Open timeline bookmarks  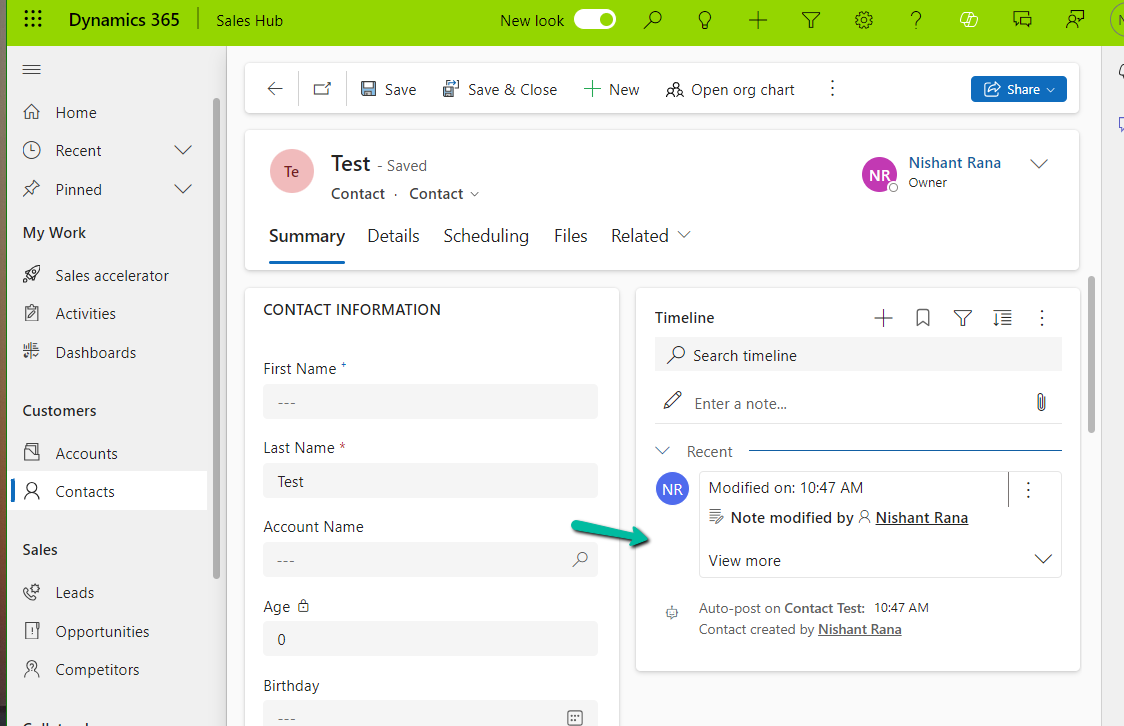click(x=922, y=317)
